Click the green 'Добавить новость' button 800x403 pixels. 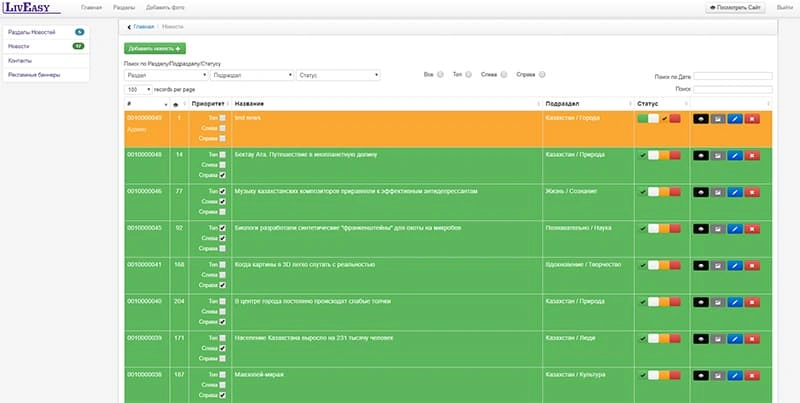[x=155, y=48]
